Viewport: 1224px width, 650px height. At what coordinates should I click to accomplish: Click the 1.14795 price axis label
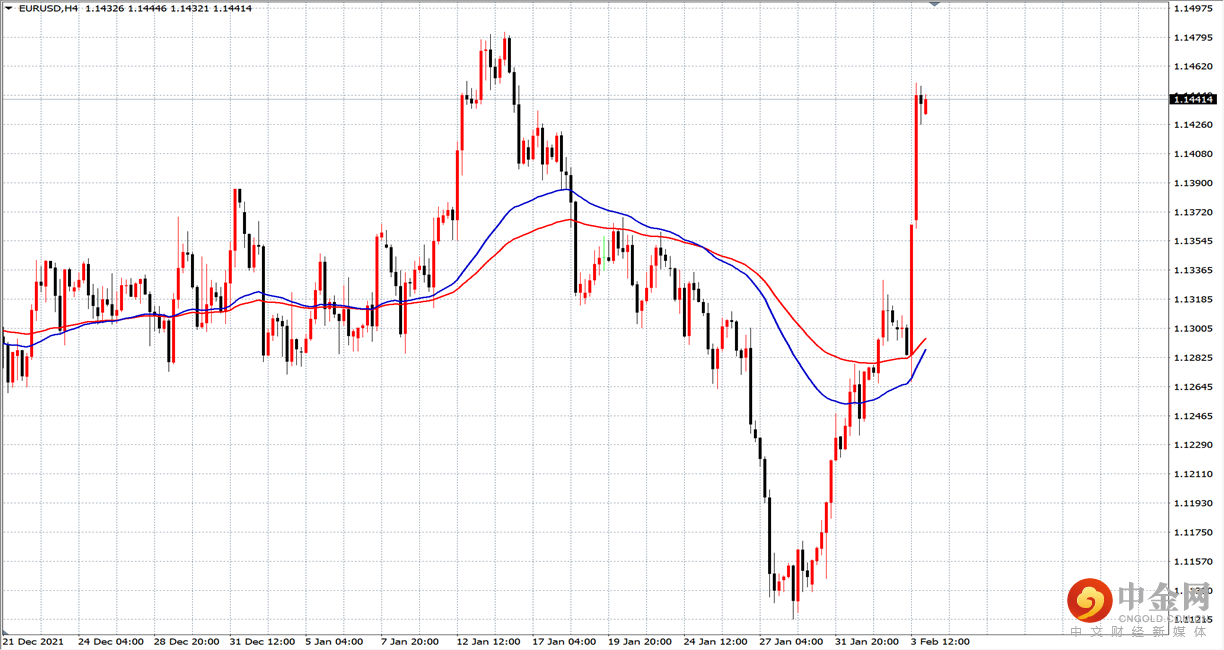click(x=1194, y=37)
